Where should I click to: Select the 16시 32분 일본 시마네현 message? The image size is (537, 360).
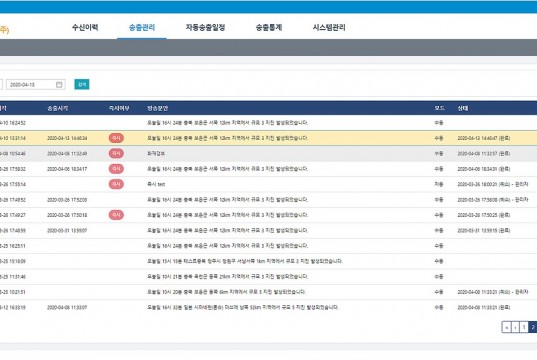click(243, 308)
